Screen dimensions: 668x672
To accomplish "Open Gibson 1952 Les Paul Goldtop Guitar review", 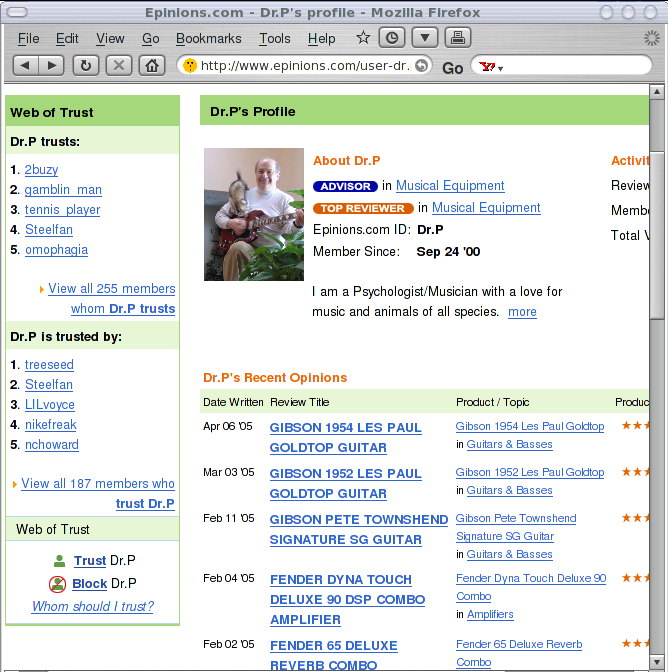I will tap(345, 483).
